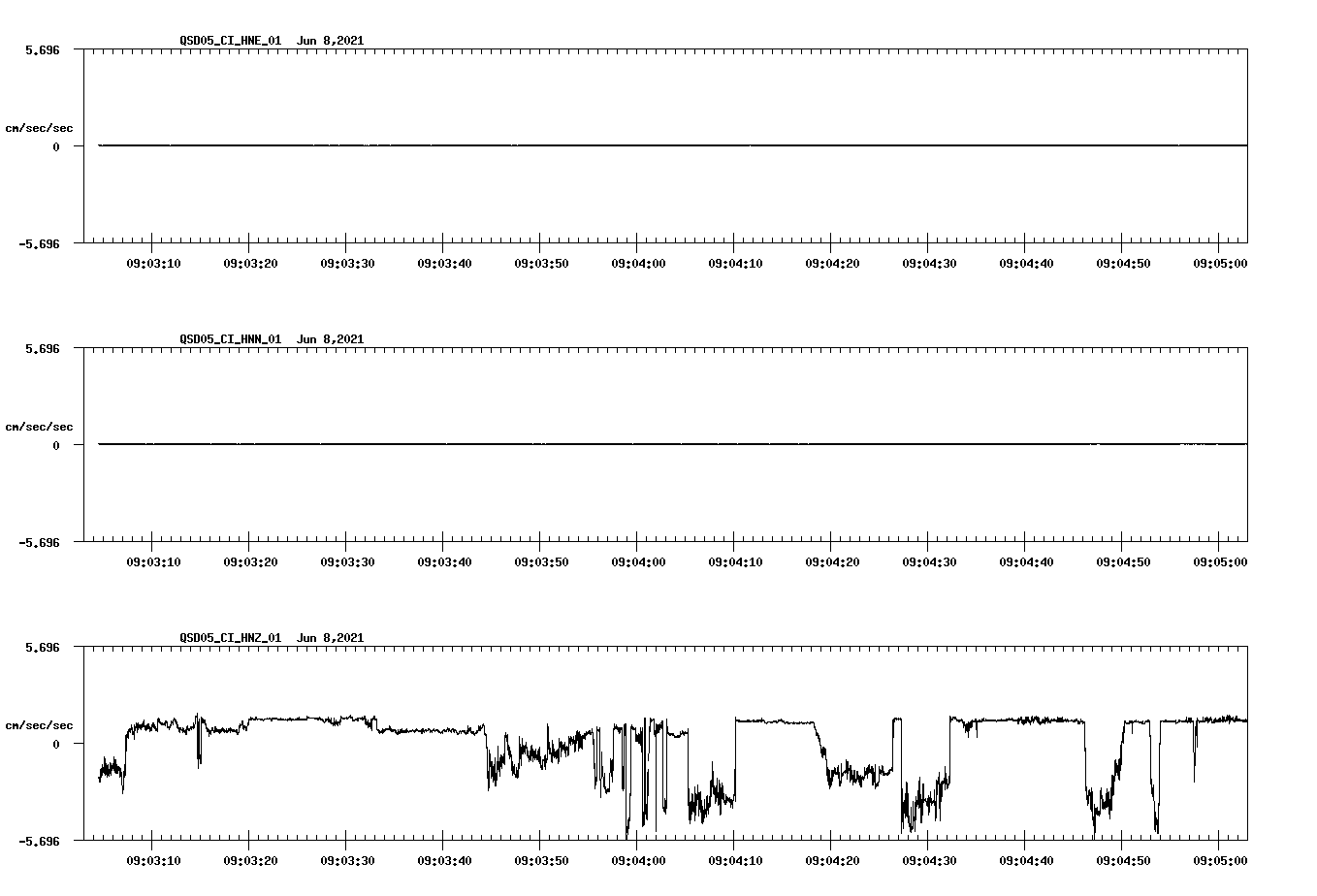Select 09:04:20 tick label below HNN plot
Viewport: 1317px width, 896px height.
click(x=832, y=562)
